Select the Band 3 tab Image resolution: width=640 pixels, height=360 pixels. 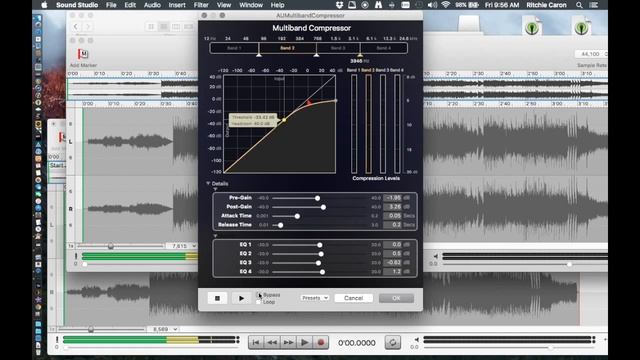[338, 48]
